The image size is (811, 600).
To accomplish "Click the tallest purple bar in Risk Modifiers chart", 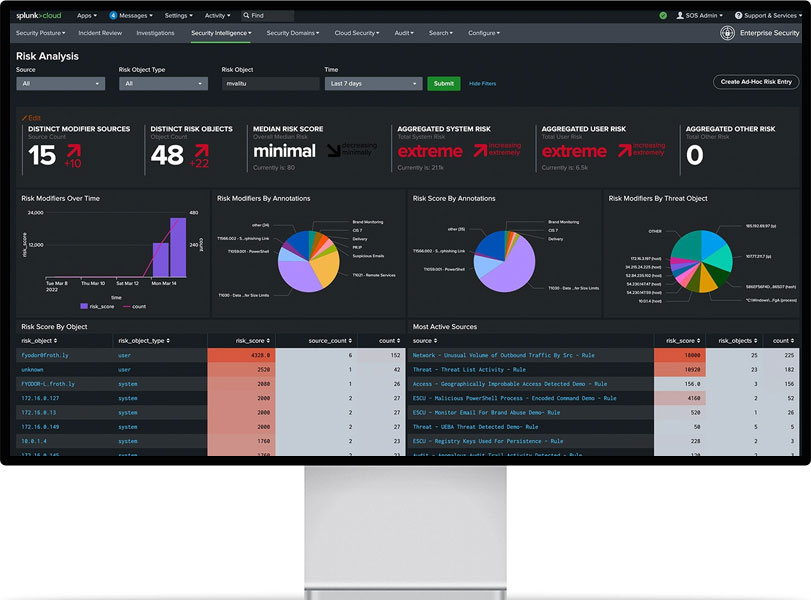I will click(x=178, y=247).
